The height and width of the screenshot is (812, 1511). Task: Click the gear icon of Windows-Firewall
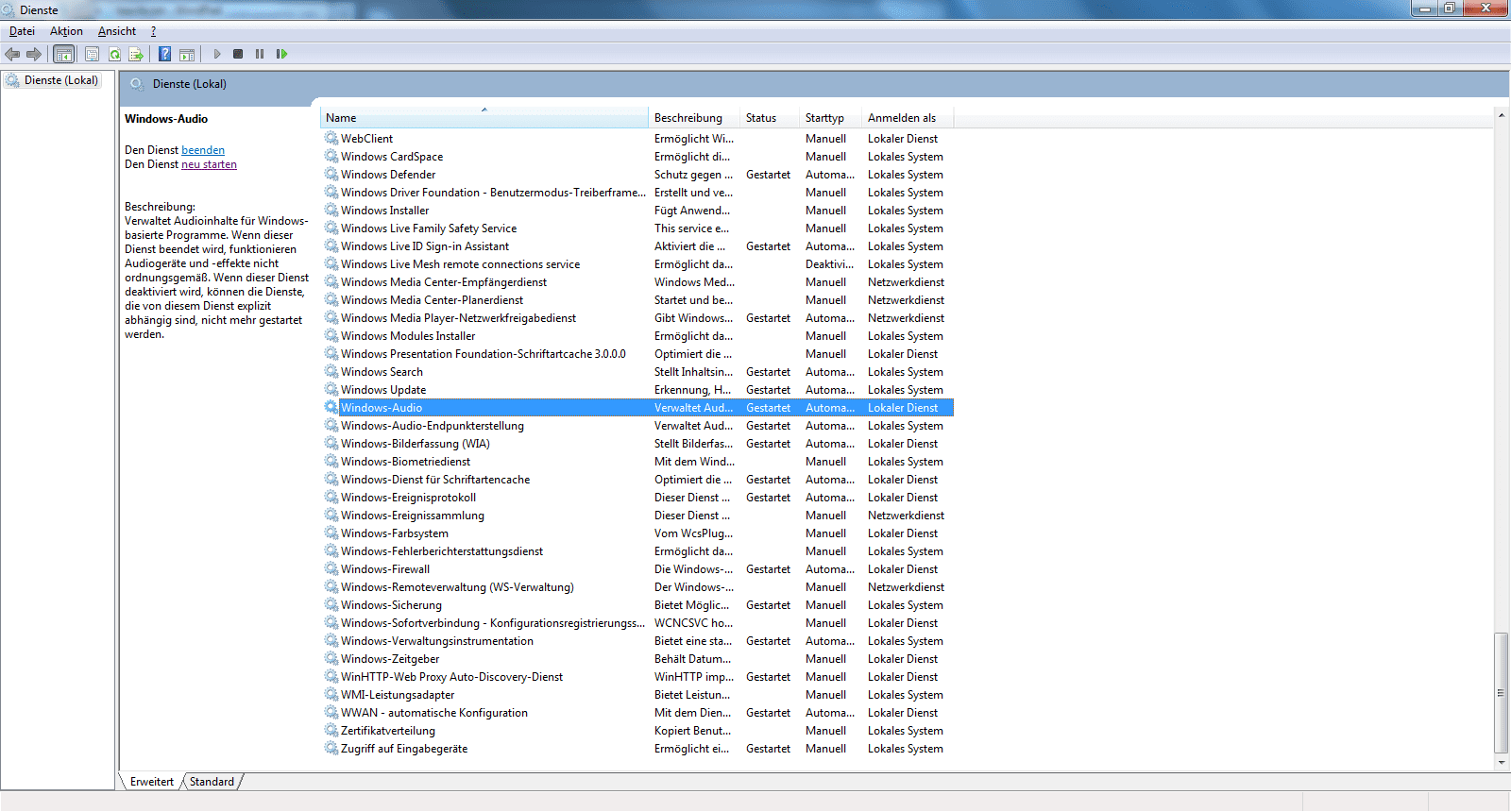click(331, 569)
